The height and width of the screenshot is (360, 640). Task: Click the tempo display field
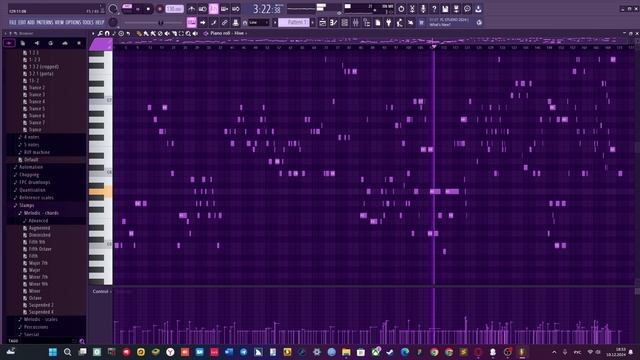(174, 9)
